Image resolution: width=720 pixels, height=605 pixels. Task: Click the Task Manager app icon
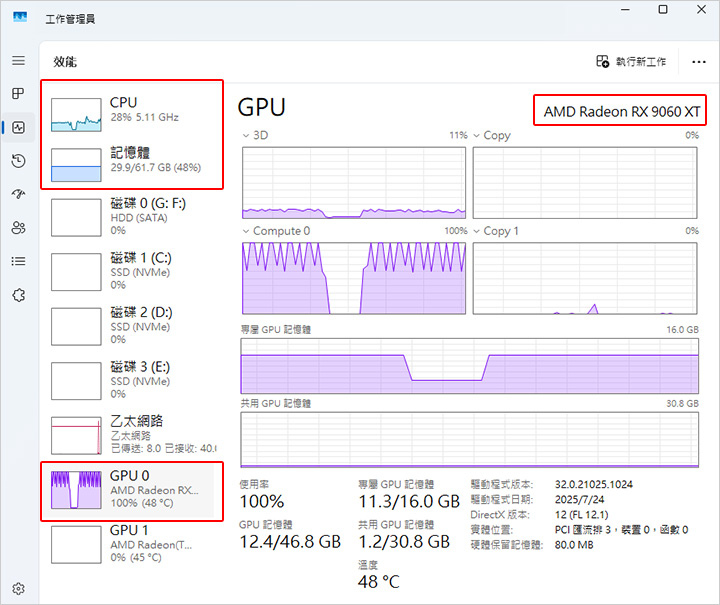point(20,17)
